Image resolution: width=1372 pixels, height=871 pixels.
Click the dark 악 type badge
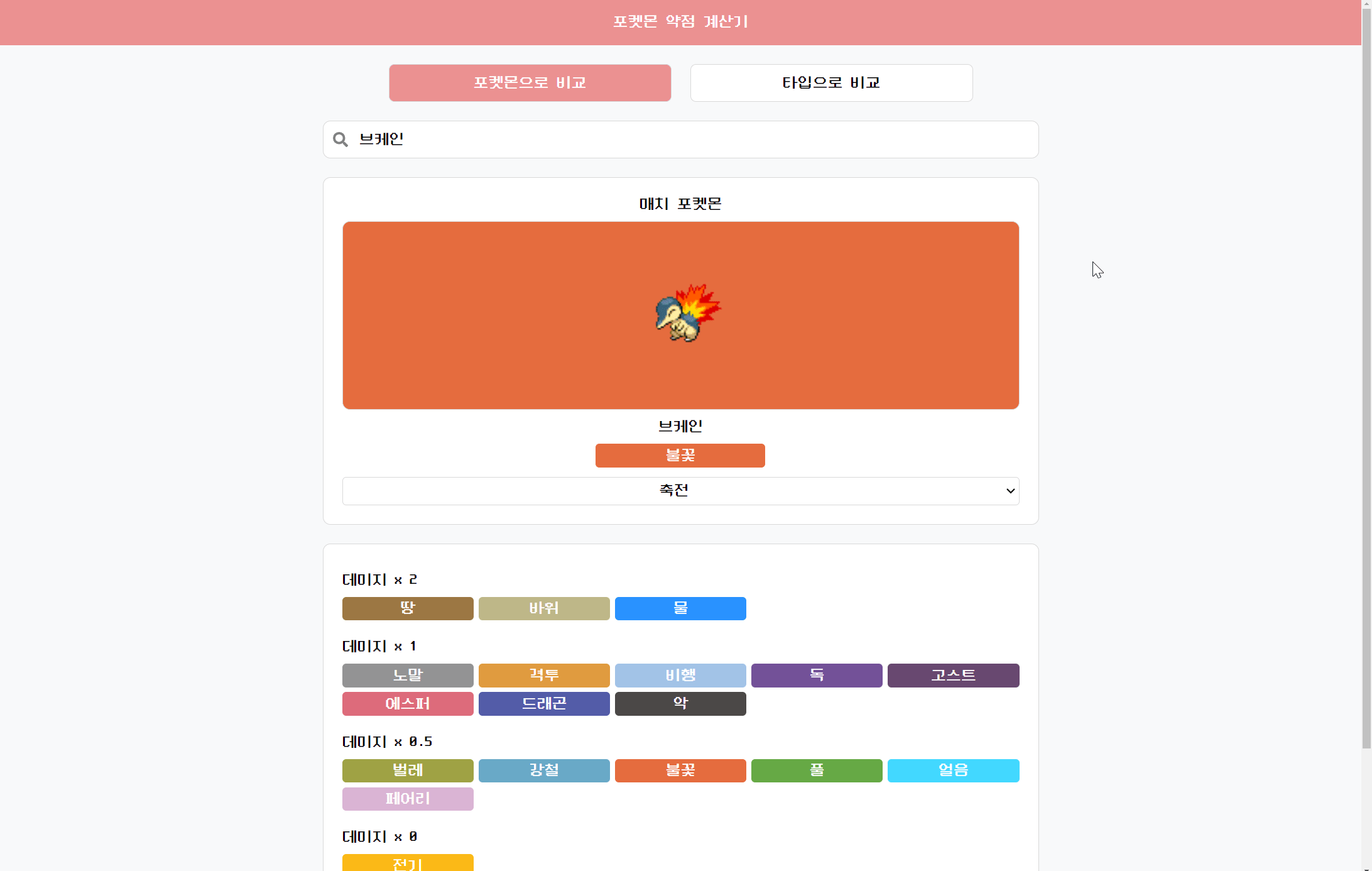point(680,704)
